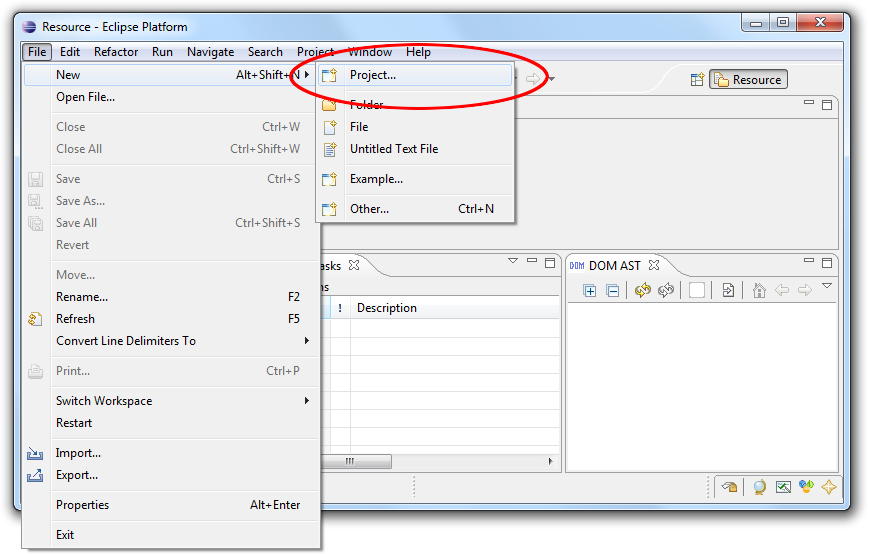Open the globe icon in the status bar
Image resolution: width=869 pixels, height=554 pixels.
[x=759, y=487]
